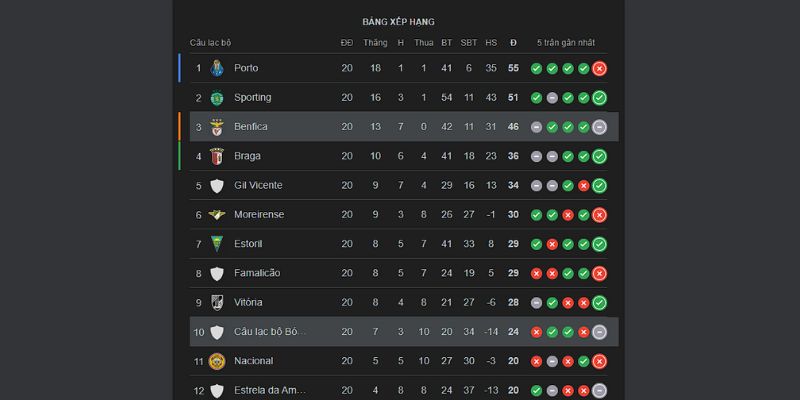Click the Nacional club crest
This screenshot has height=400, width=800.
[216, 361]
